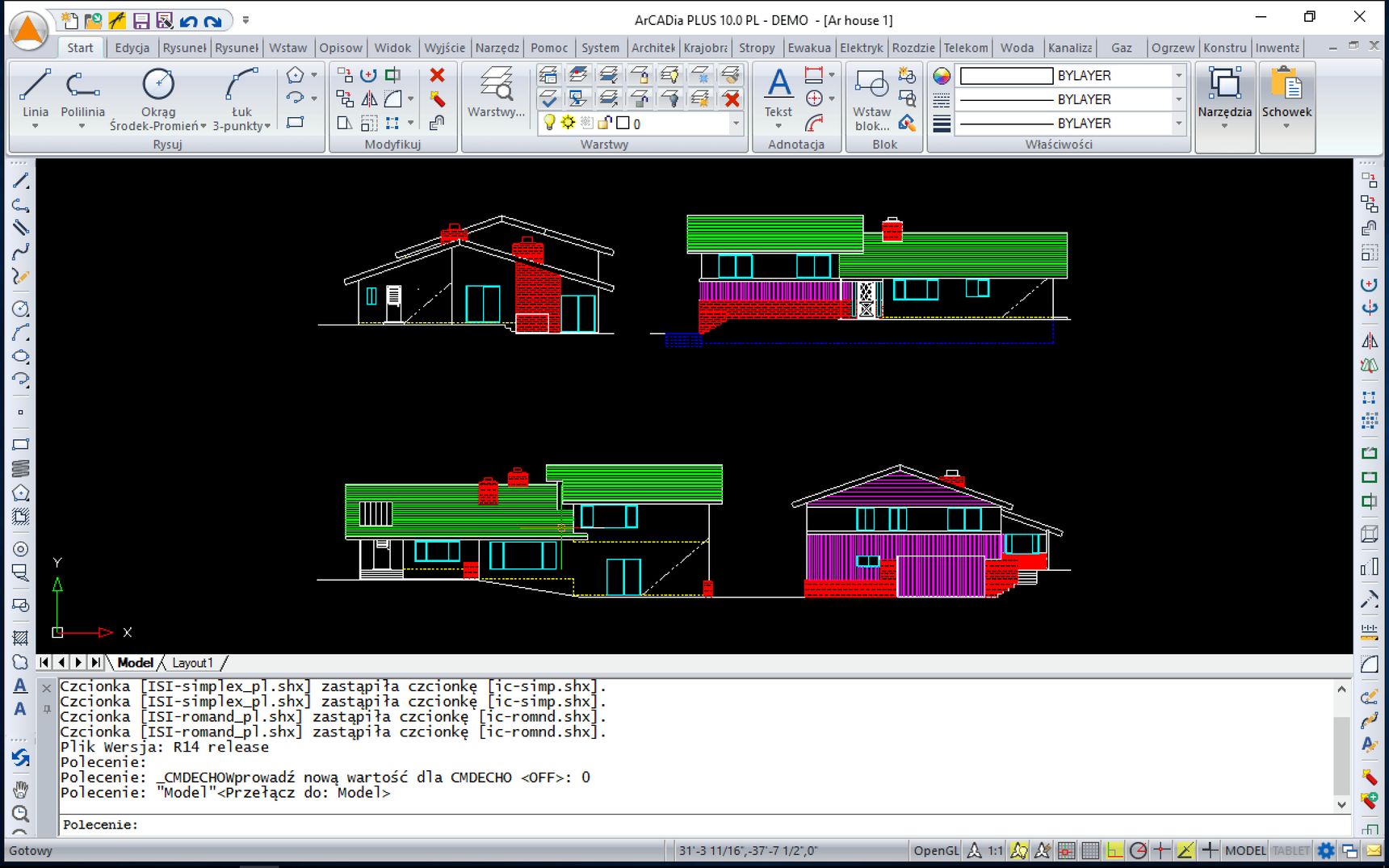This screenshot has width=1389, height=868.
Task: Click the rectangle tool in Rysuj panel
Action: 296,123
